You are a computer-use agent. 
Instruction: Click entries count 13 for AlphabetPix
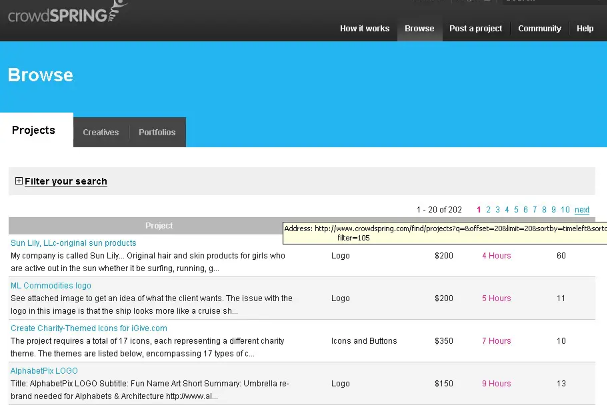(x=561, y=383)
